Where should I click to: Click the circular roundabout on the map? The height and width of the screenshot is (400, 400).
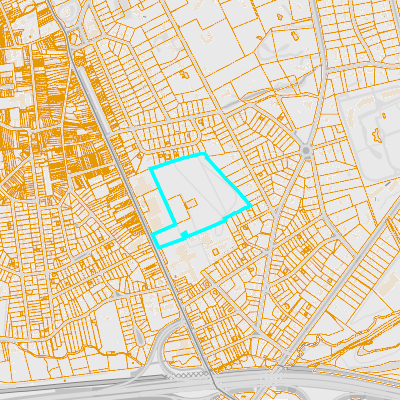306,151
